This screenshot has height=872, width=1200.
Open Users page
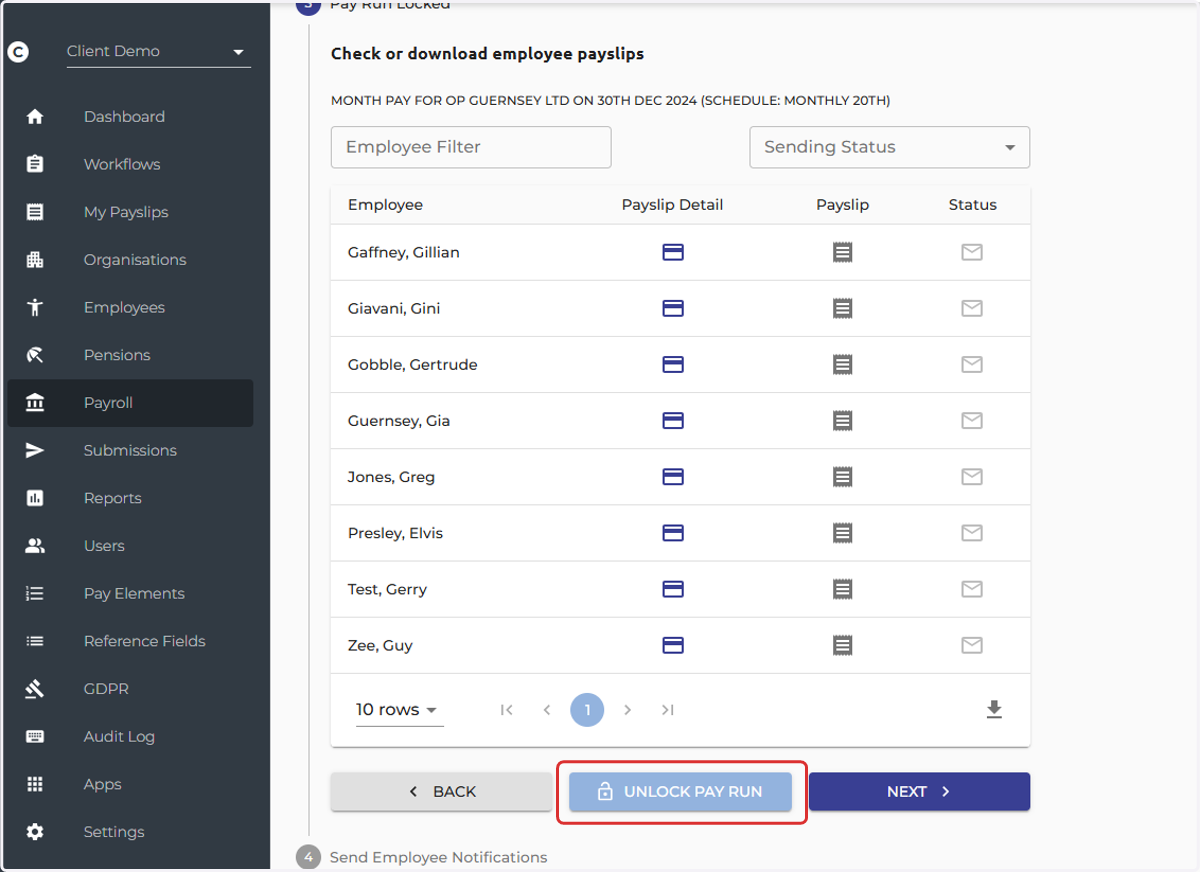tap(130, 546)
